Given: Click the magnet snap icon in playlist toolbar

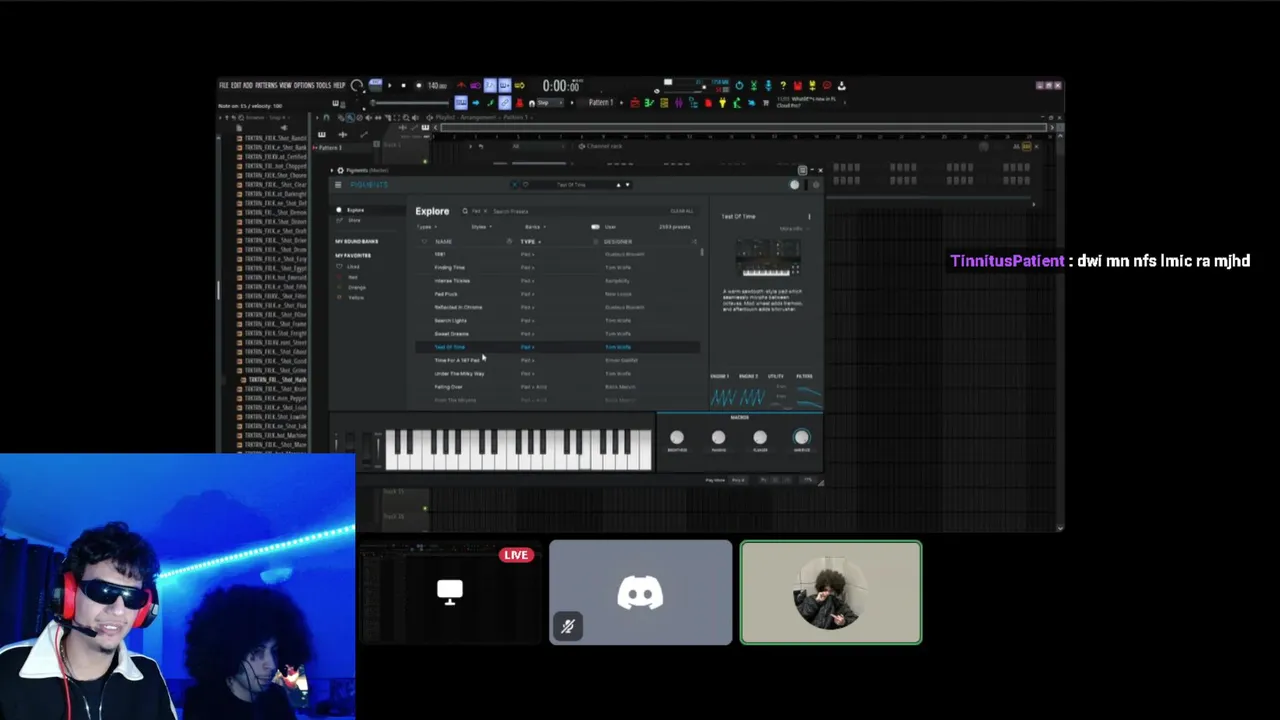Looking at the screenshot, I should click(x=326, y=118).
